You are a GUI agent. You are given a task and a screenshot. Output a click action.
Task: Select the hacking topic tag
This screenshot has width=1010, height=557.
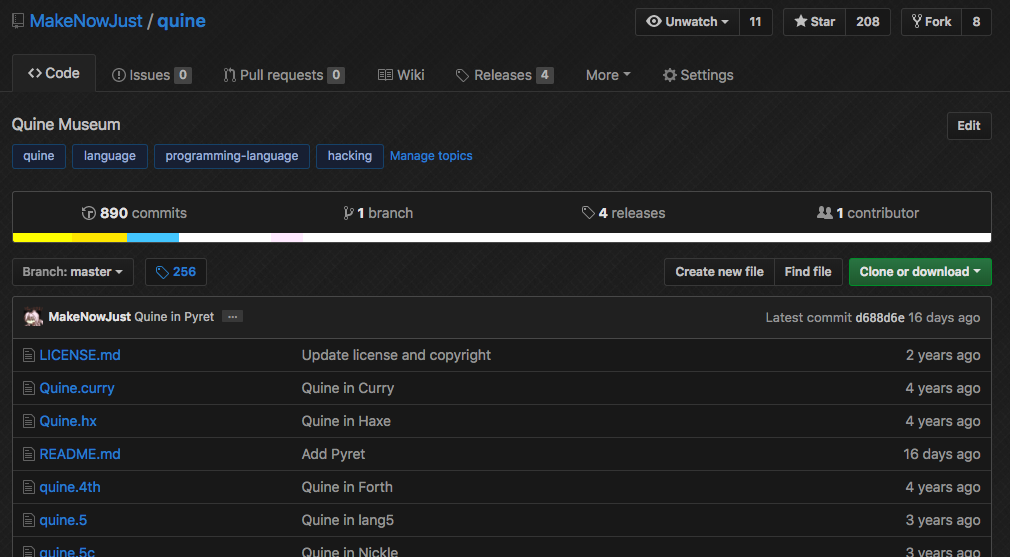pyautogui.click(x=350, y=156)
